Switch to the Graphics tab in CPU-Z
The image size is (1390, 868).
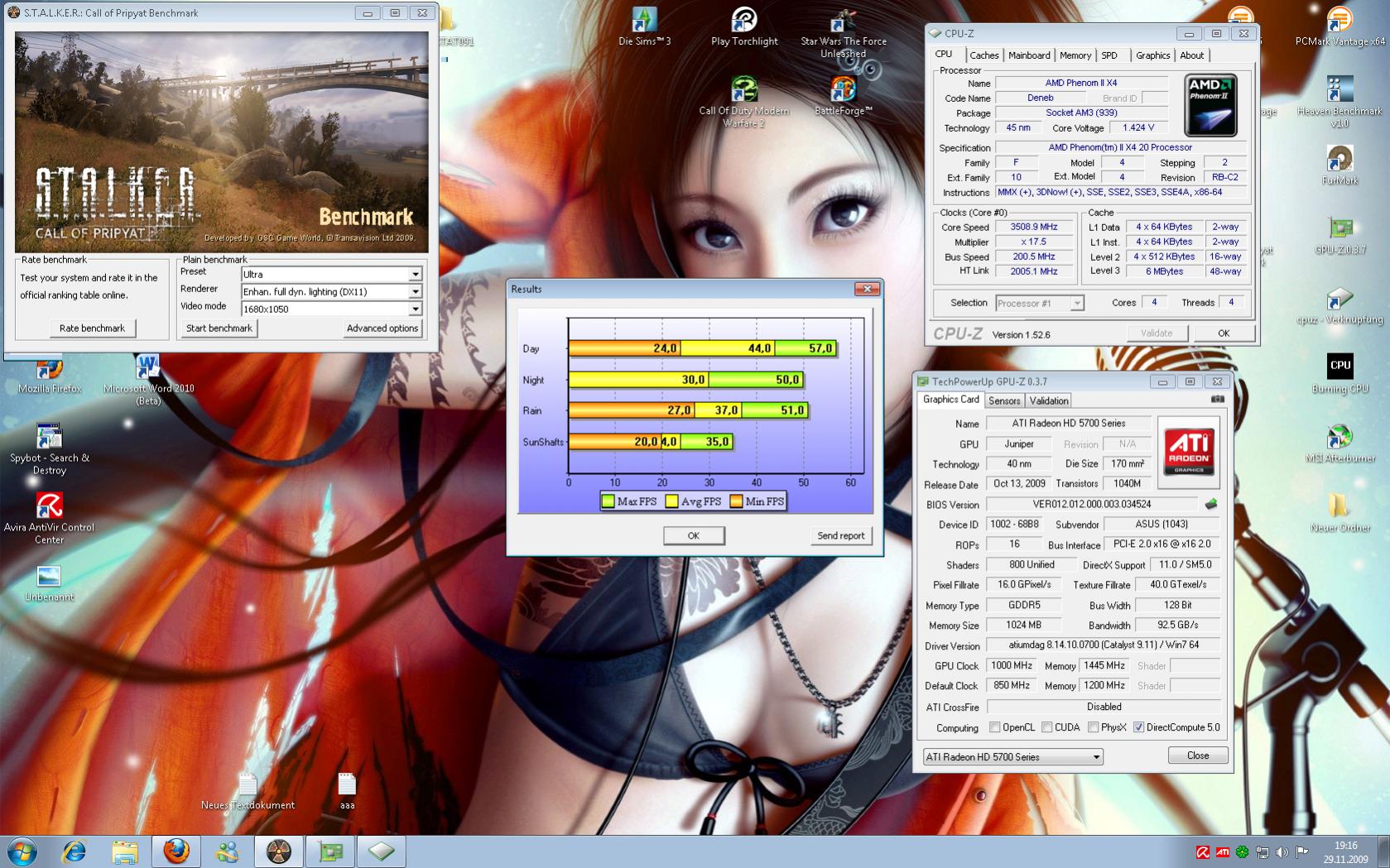pyautogui.click(x=1152, y=55)
